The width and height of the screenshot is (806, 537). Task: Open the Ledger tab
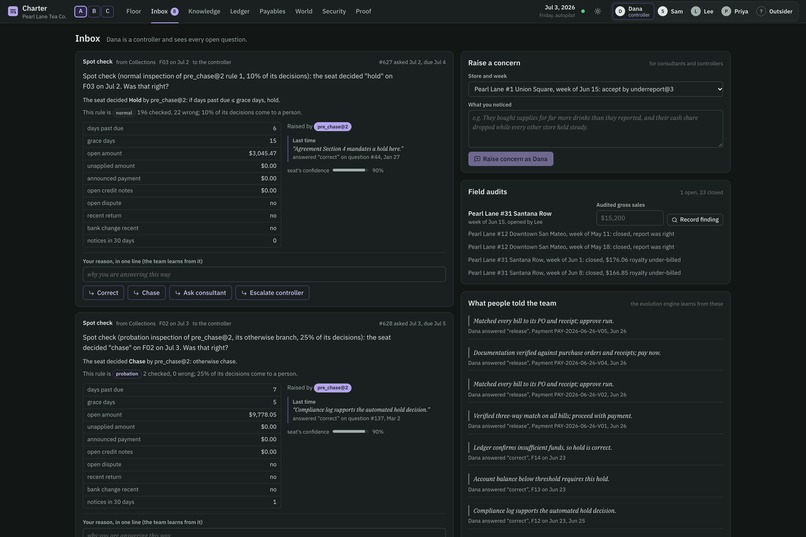(240, 11)
